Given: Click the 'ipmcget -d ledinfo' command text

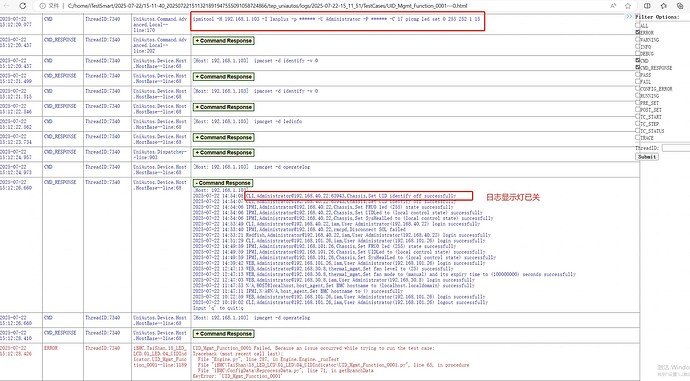Looking at the screenshot, I should click(x=278, y=121).
